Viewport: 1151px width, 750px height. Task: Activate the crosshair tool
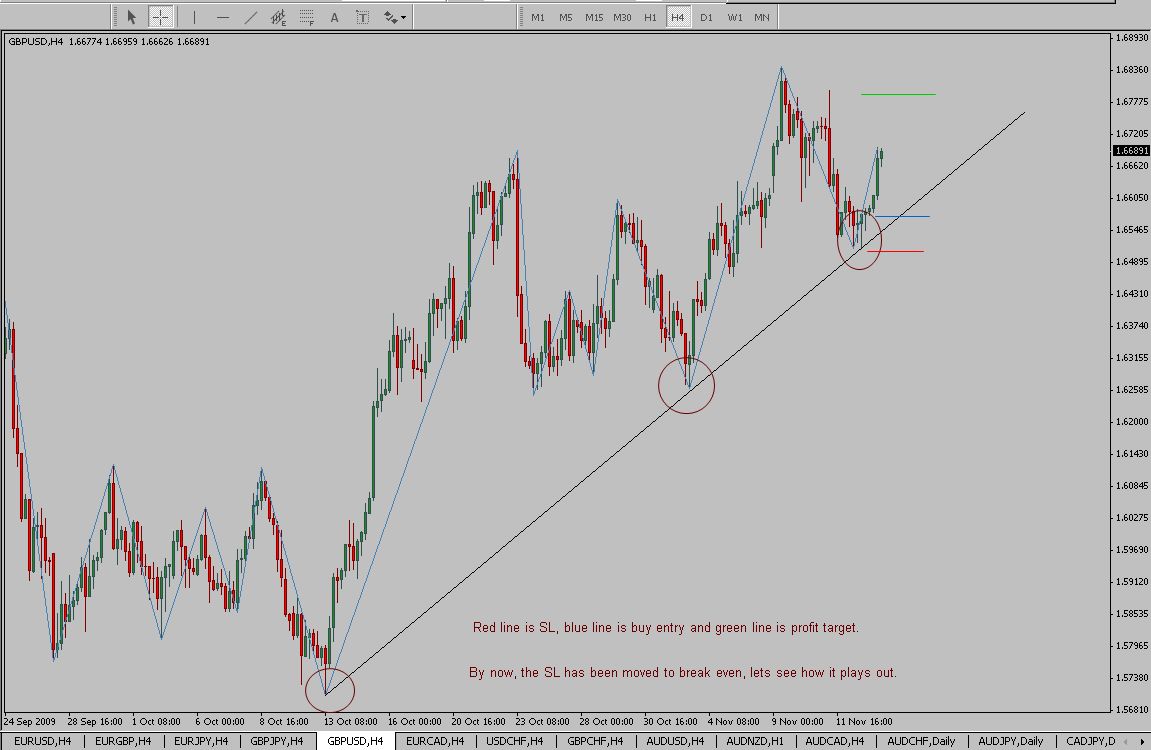[x=160, y=17]
